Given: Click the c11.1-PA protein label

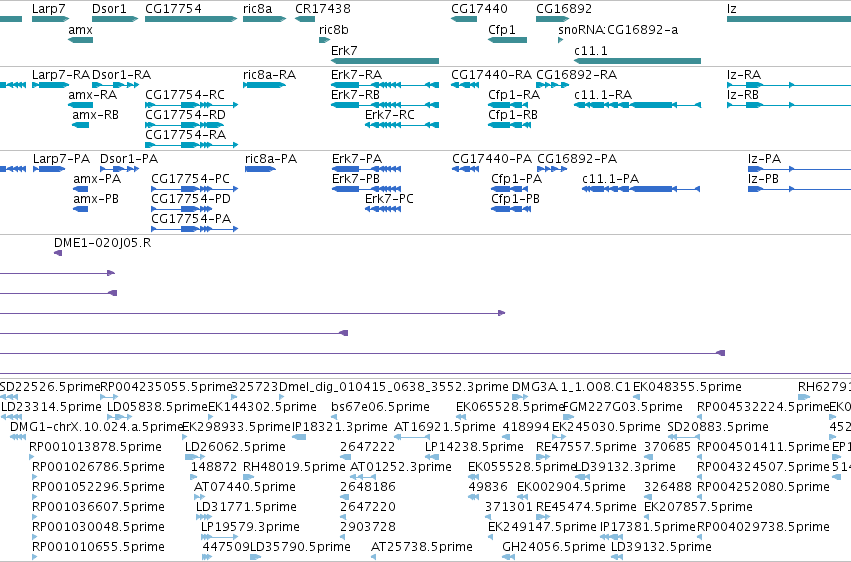Looking at the screenshot, I should click(x=611, y=178).
